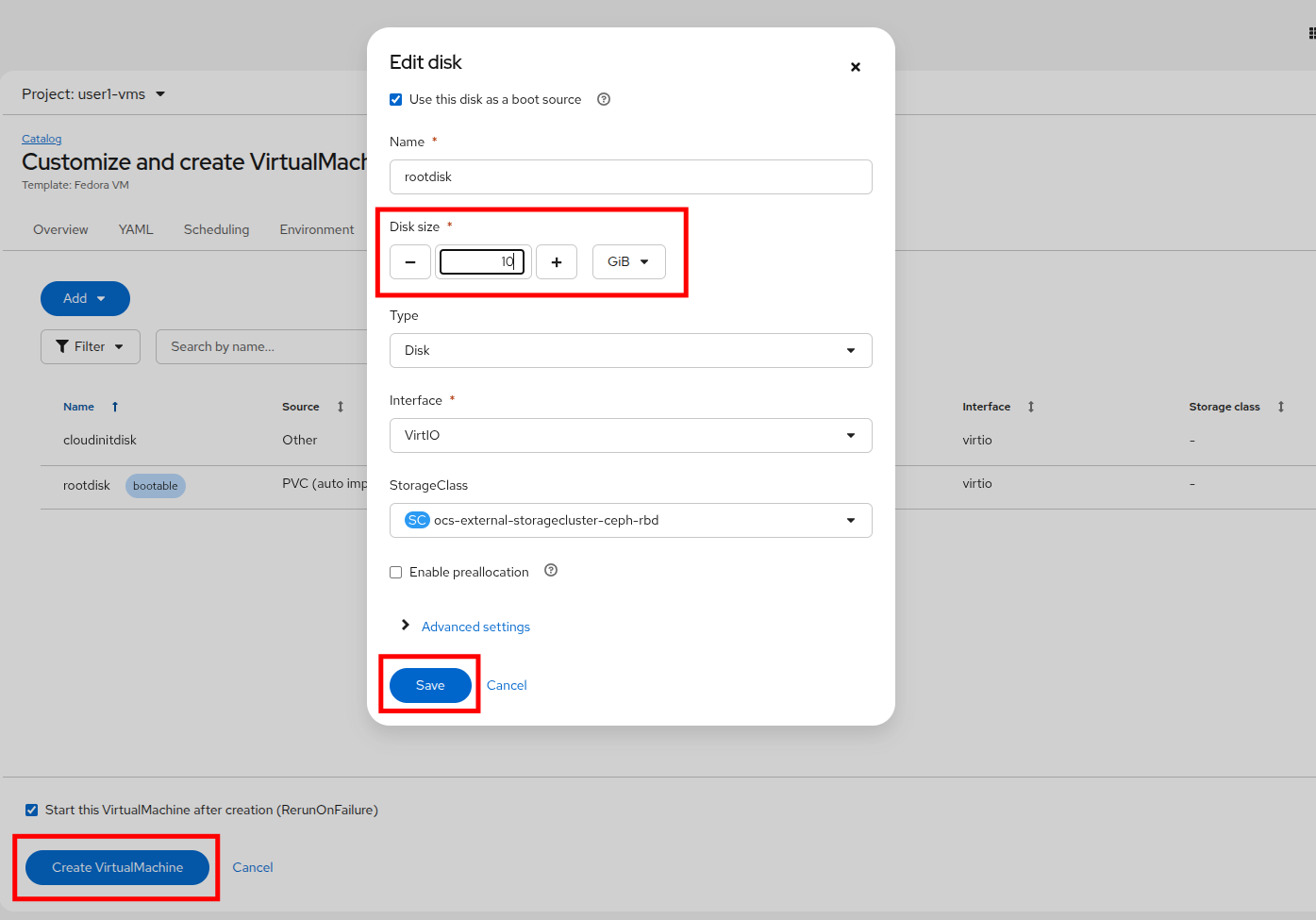The height and width of the screenshot is (920, 1316).
Task: Open the Type dropdown showing Disk
Action: [x=630, y=350]
